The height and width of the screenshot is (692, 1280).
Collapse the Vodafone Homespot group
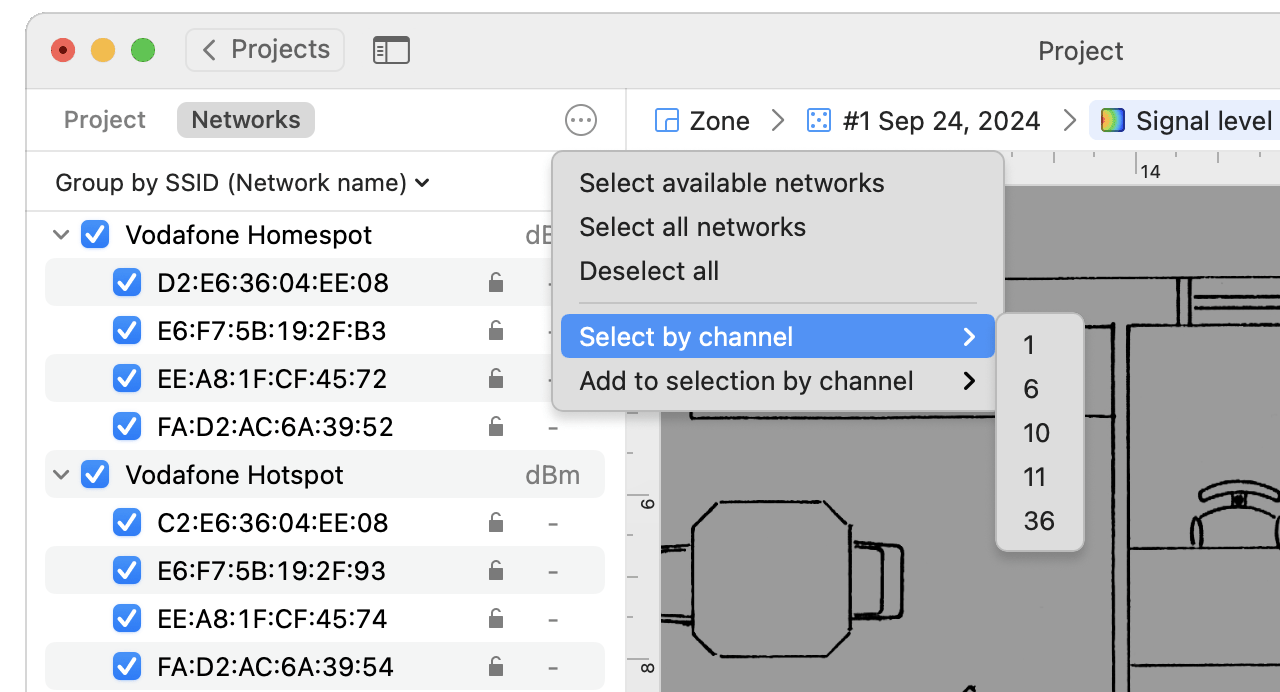[x=61, y=235]
